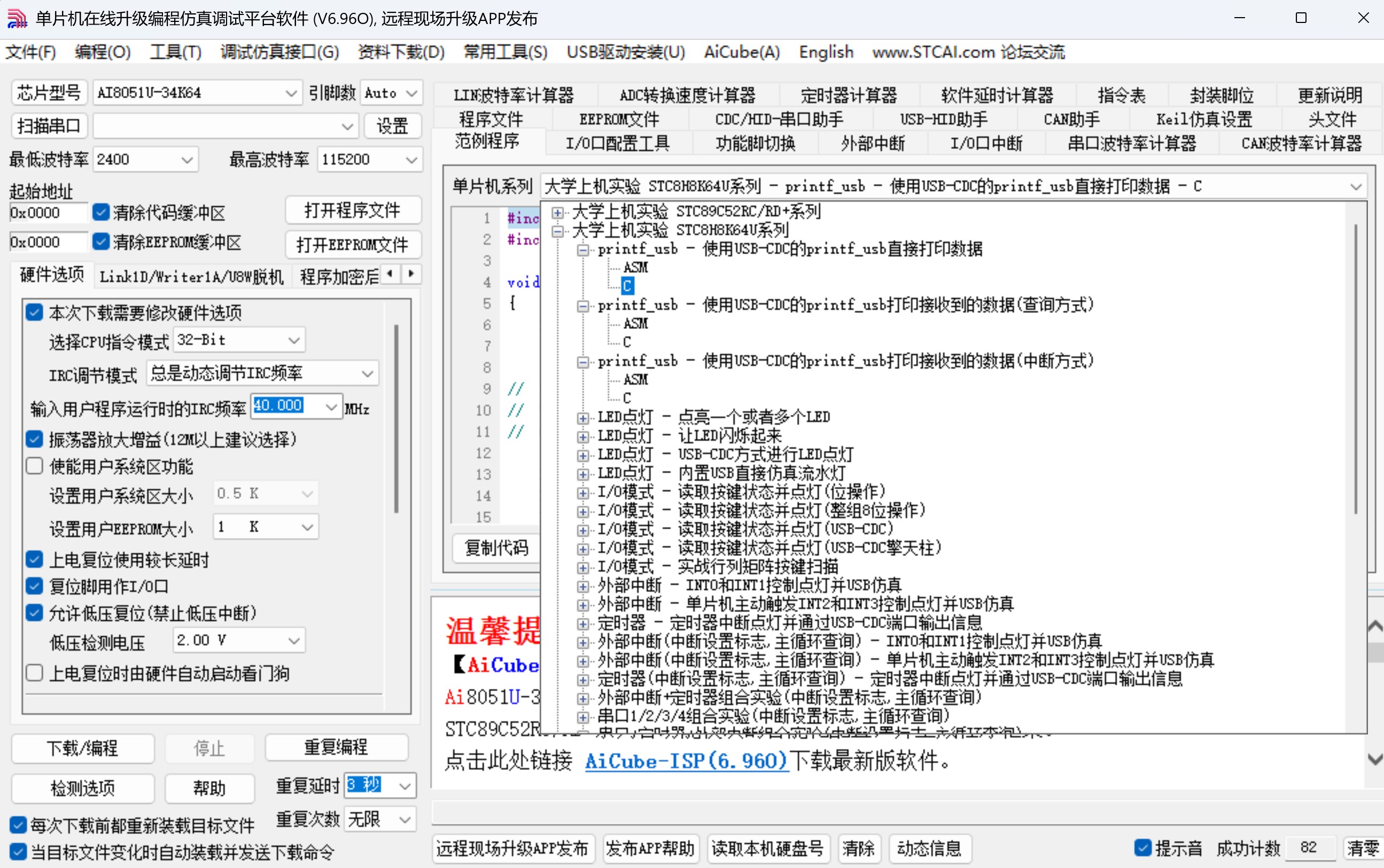The image size is (1384, 868).
Task: Click the 读取本机硬盘号 button
Action: (768, 848)
